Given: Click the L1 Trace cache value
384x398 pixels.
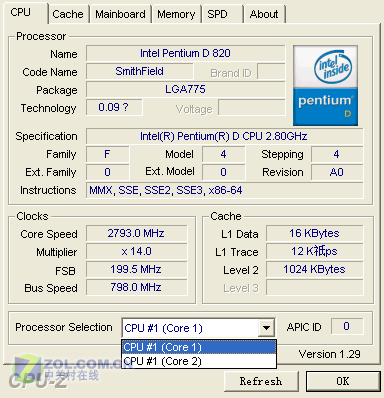Looking at the screenshot, I should pyautogui.click(x=314, y=251).
